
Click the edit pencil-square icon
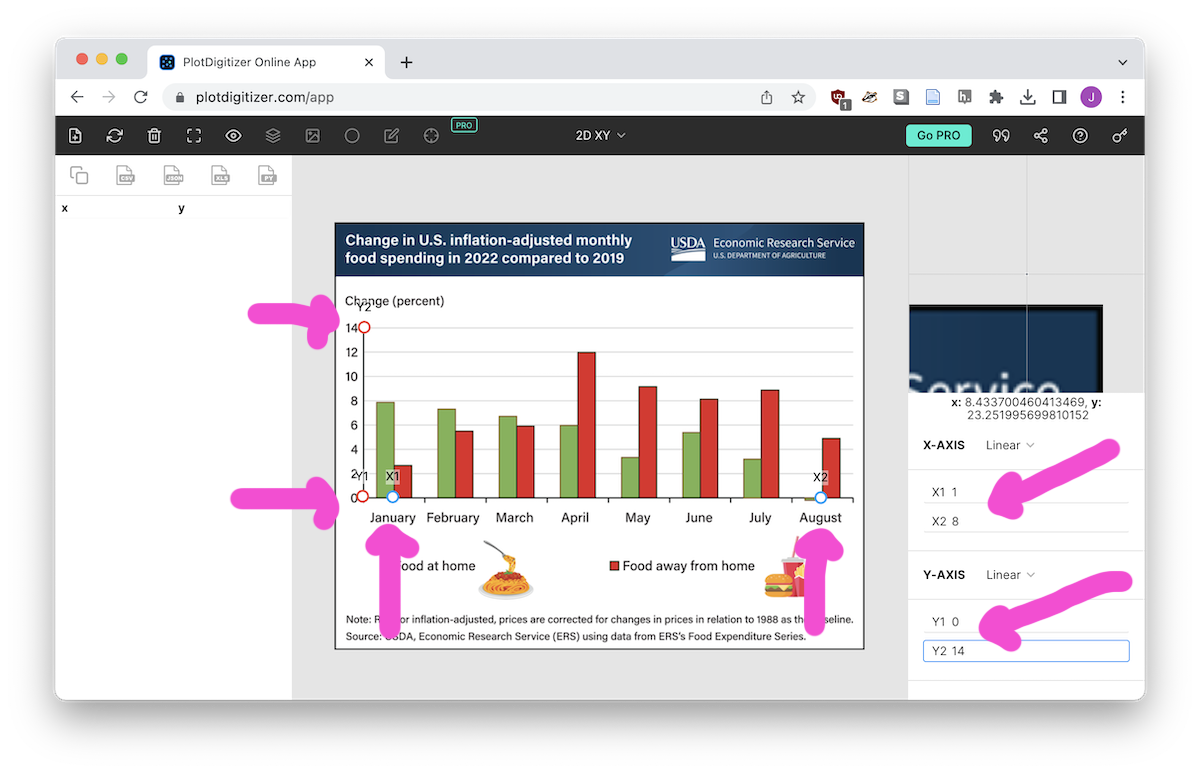tap(392, 136)
